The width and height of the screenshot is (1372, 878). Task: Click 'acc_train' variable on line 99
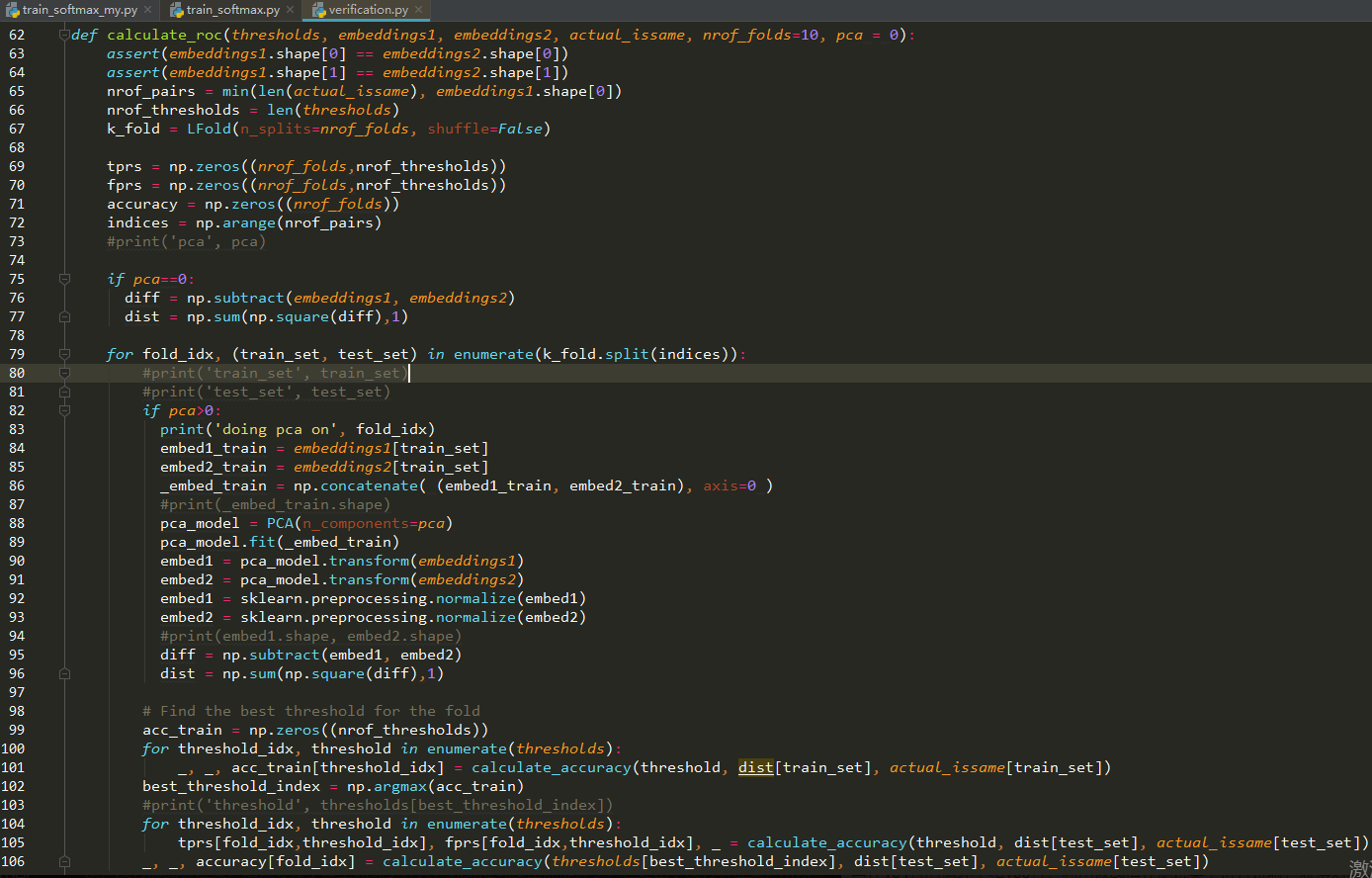click(x=182, y=730)
